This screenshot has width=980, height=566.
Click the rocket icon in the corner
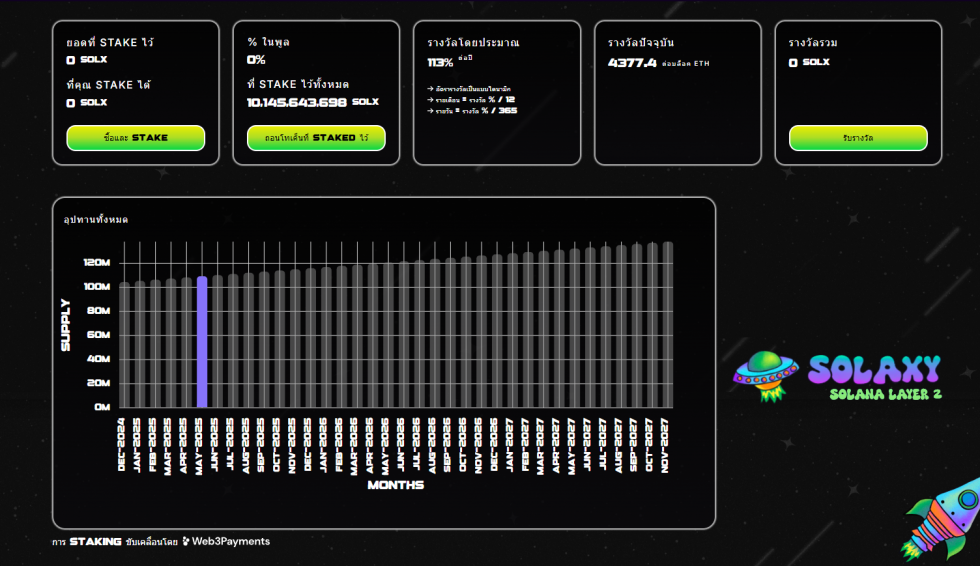coord(944,518)
